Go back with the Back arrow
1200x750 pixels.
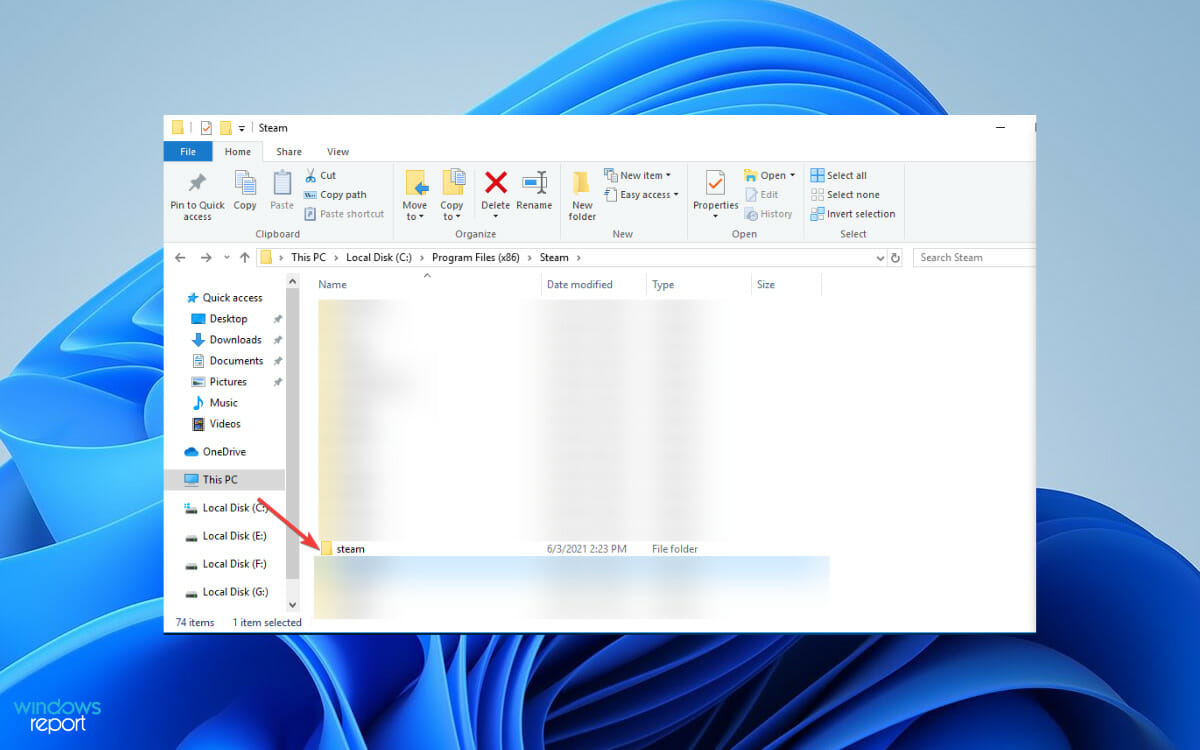coord(180,257)
